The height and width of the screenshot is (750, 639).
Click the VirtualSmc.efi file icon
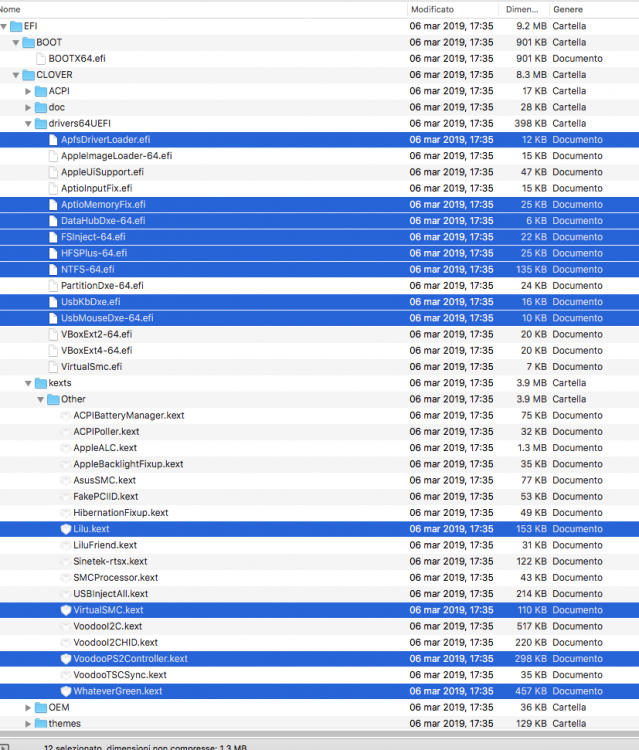pos(54,367)
